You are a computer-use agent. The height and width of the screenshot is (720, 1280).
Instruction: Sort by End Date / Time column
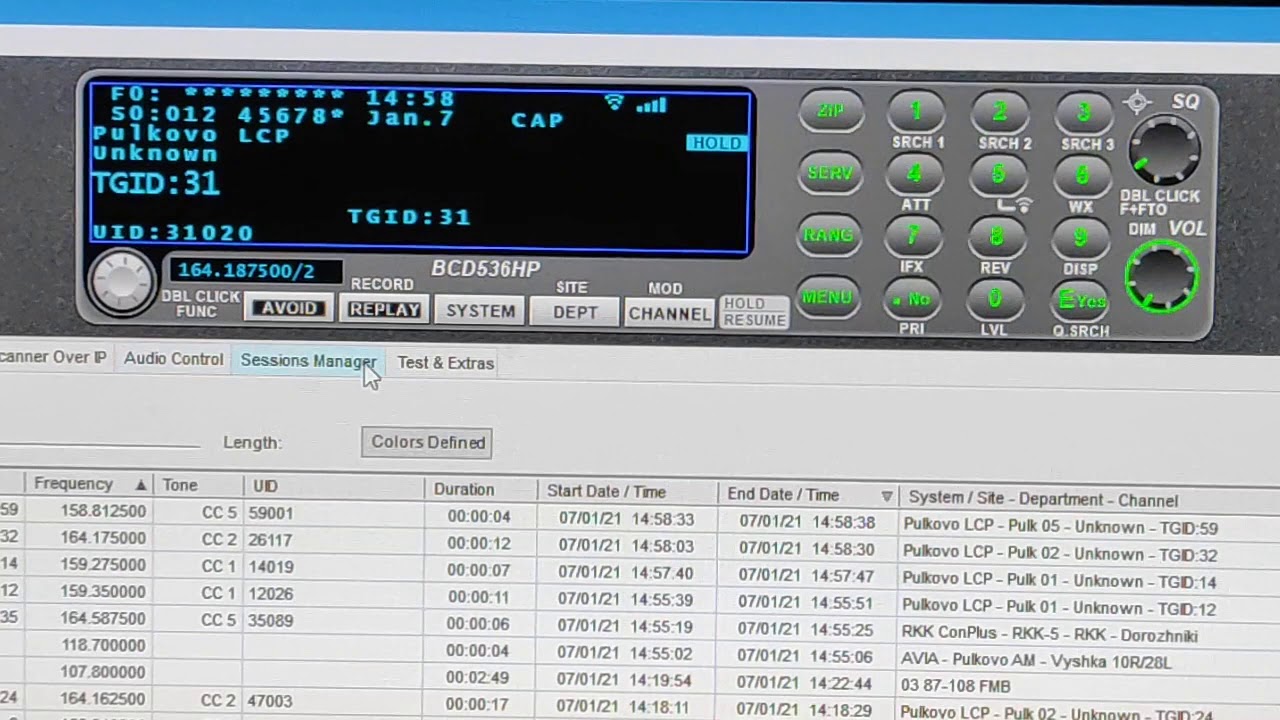point(808,495)
